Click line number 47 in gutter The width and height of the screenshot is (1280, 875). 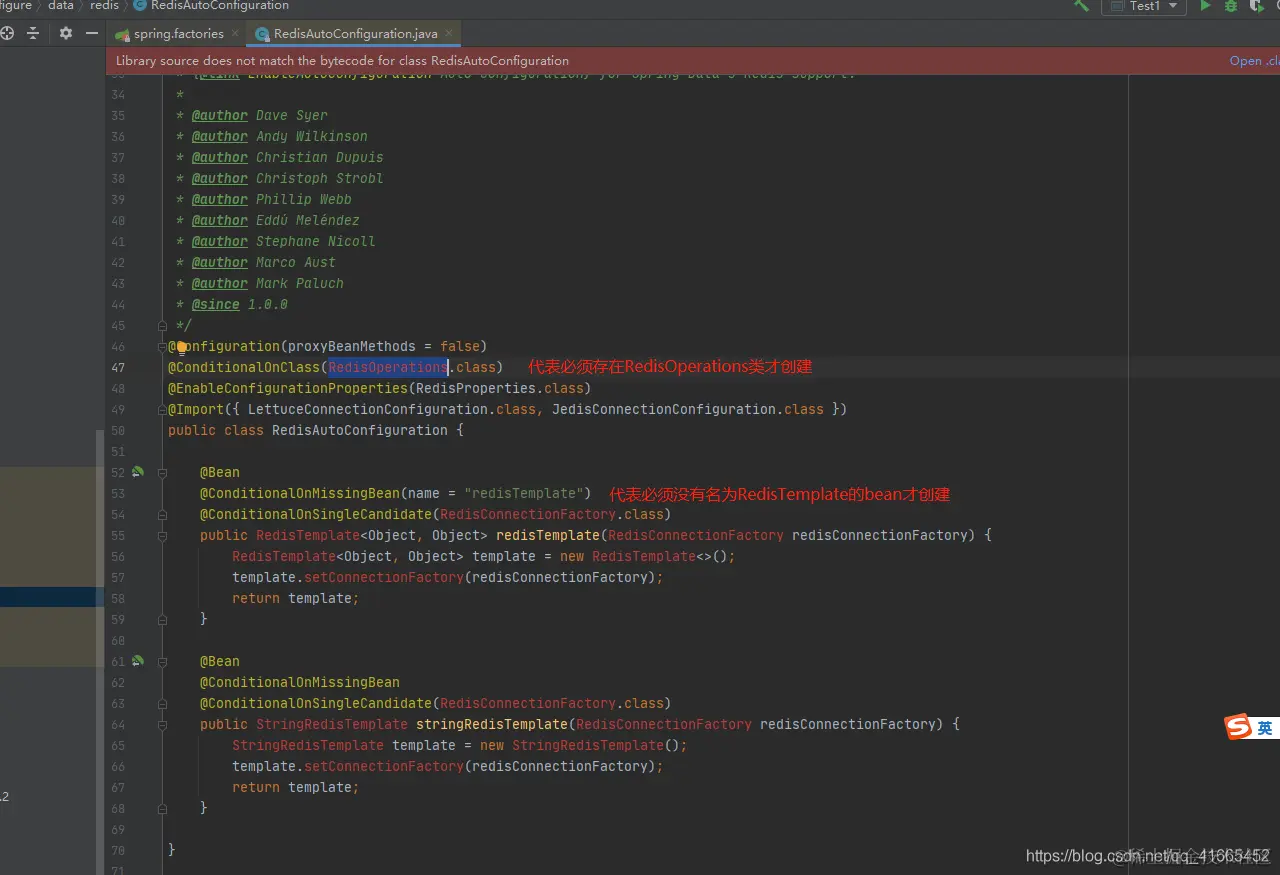[x=118, y=368]
